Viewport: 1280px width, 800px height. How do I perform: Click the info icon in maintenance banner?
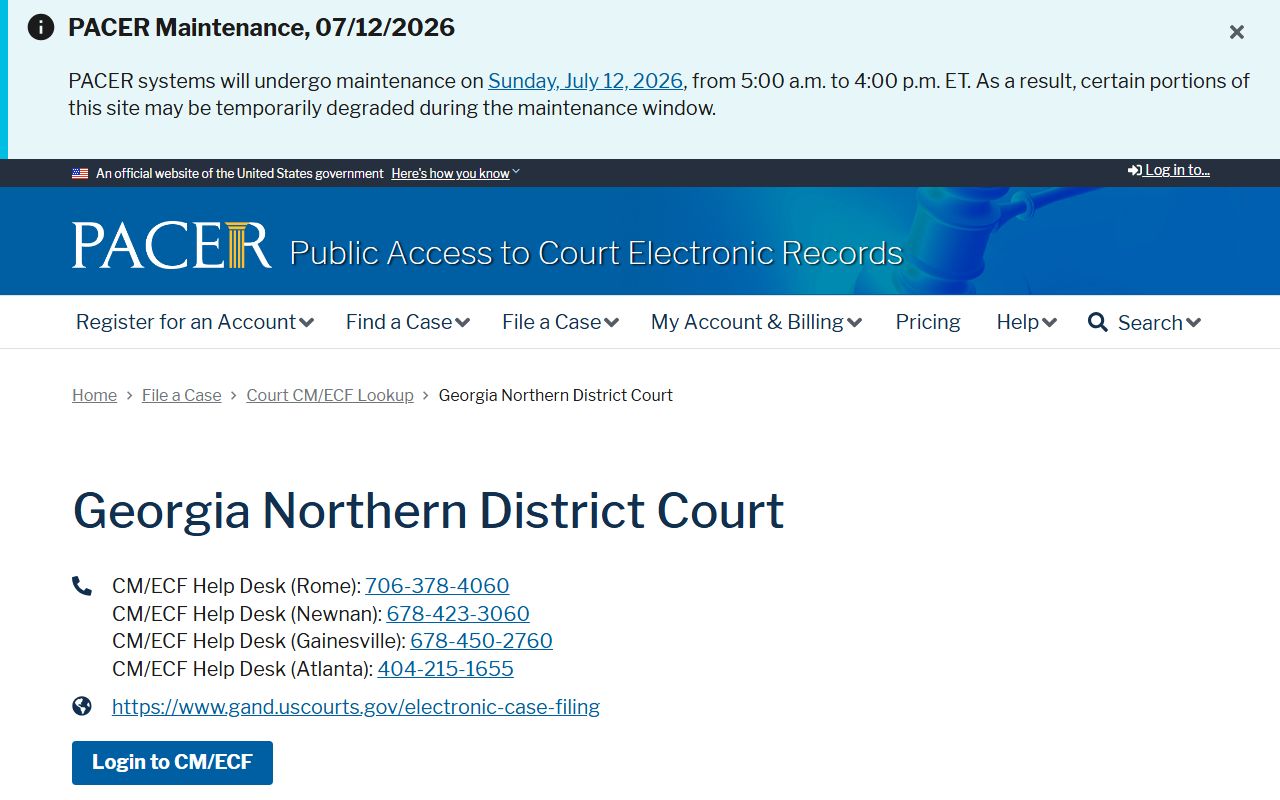pos(41,27)
